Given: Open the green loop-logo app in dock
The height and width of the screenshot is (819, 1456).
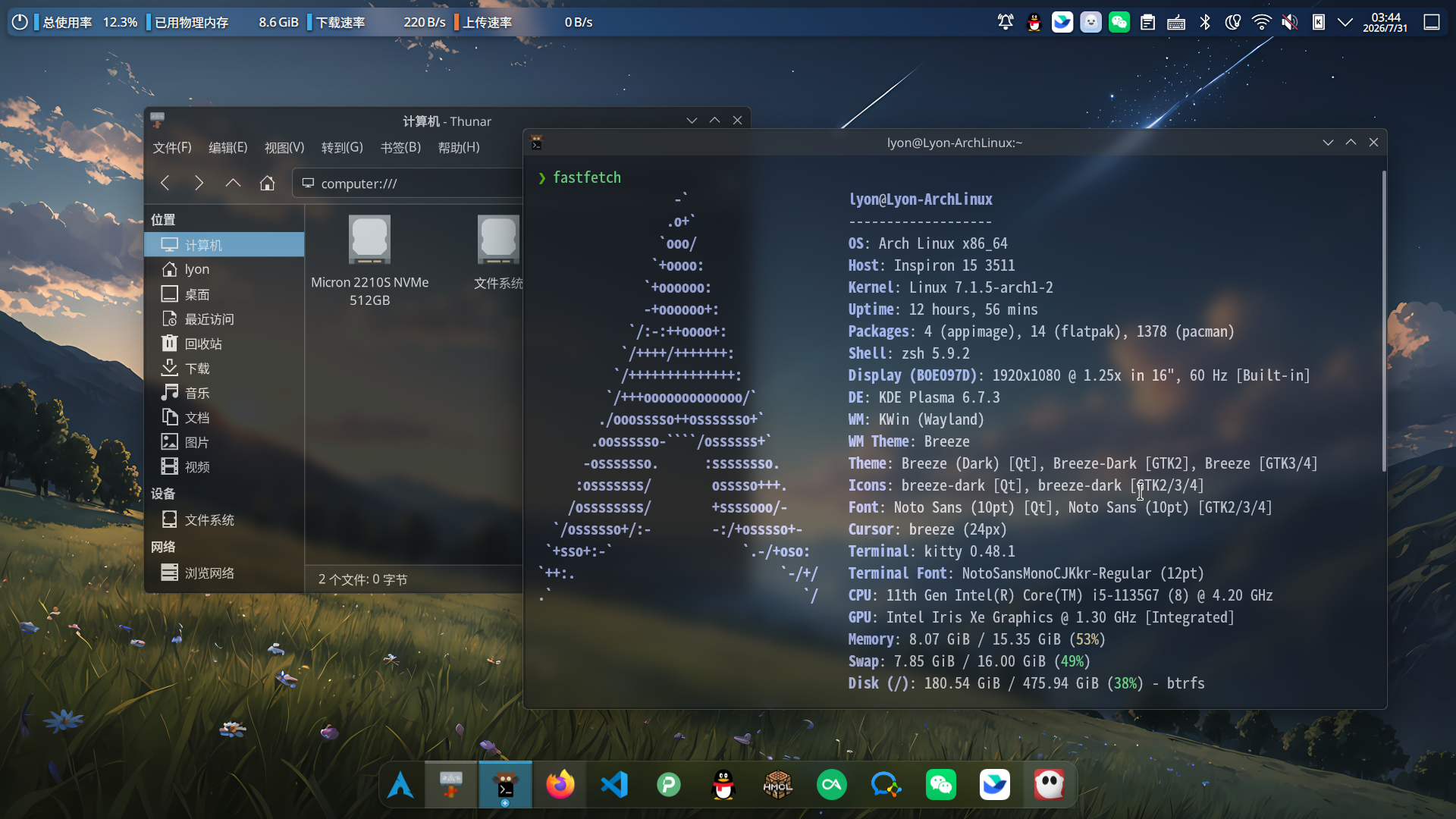Looking at the screenshot, I should coord(832,785).
